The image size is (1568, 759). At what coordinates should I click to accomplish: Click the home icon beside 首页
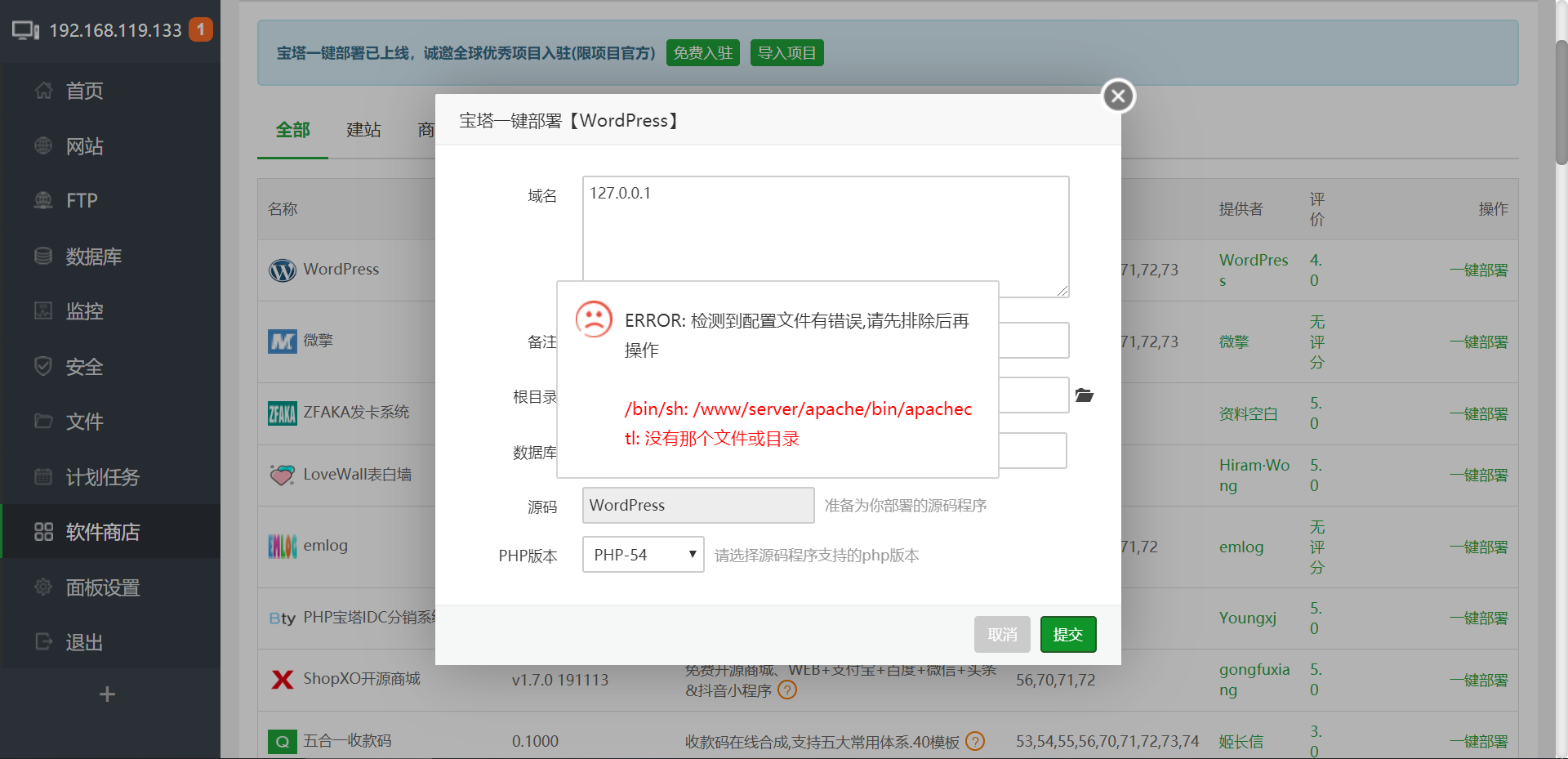[43, 90]
